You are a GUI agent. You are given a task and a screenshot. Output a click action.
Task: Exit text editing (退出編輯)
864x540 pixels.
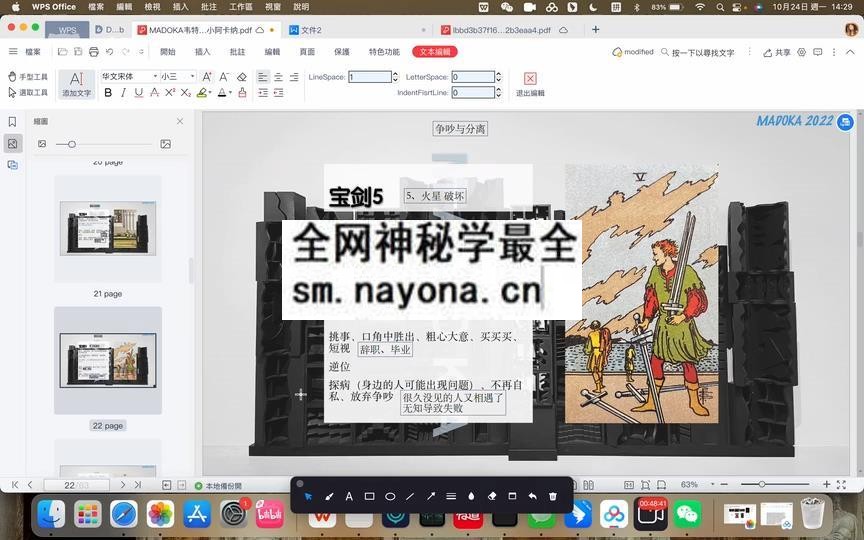click(x=530, y=84)
